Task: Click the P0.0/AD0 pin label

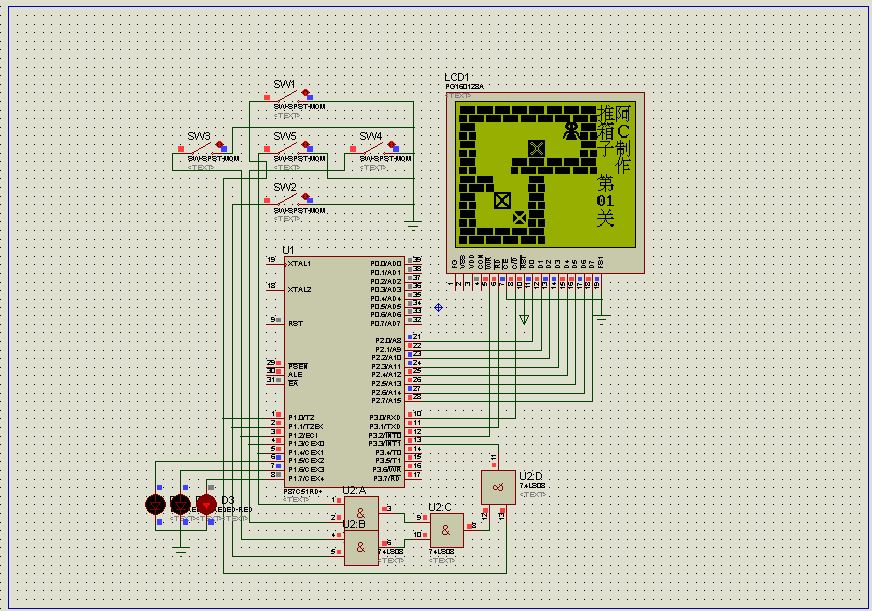Action: pos(386,264)
